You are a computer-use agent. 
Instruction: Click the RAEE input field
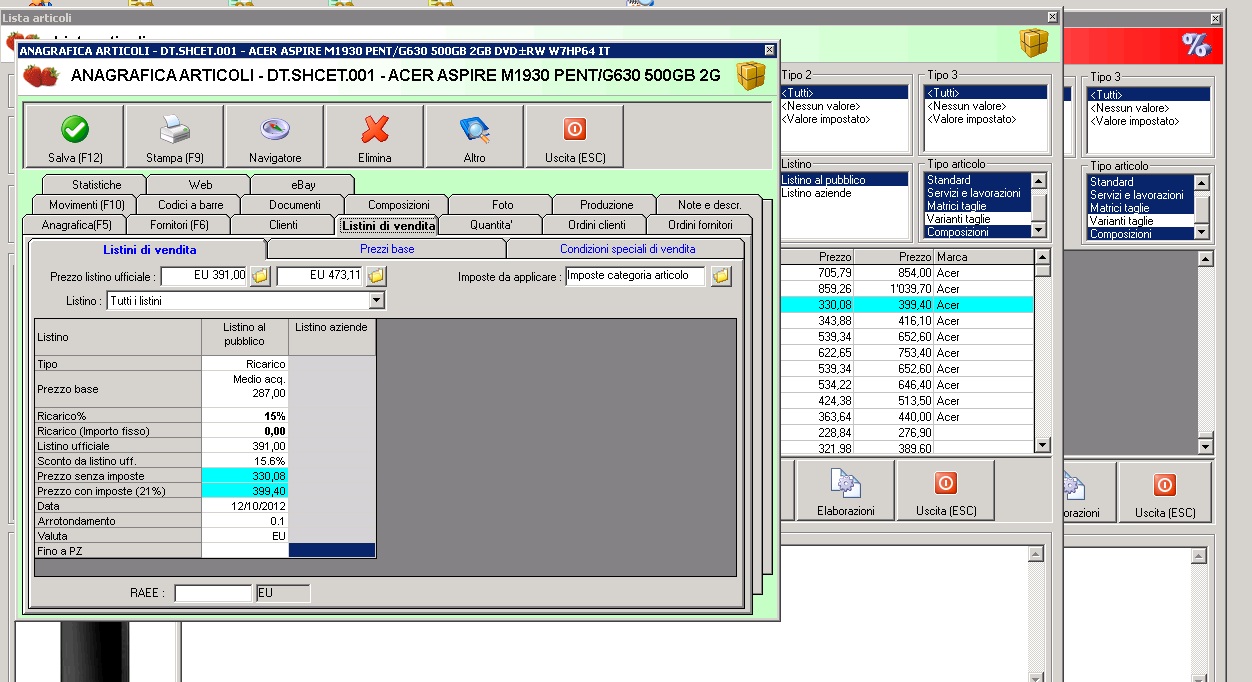pyautogui.click(x=213, y=593)
